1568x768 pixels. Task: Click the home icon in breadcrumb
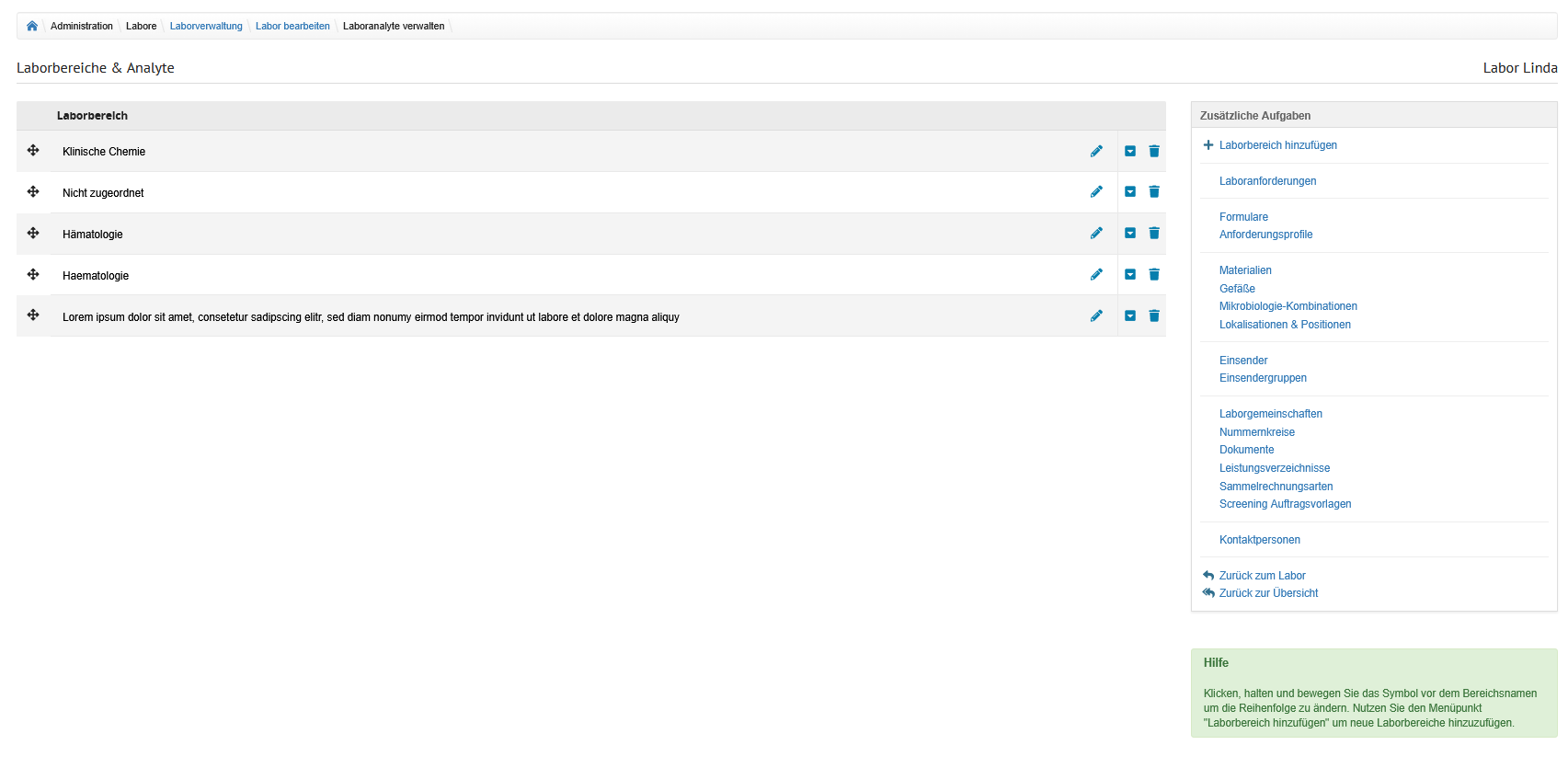[x=32, y=26]
